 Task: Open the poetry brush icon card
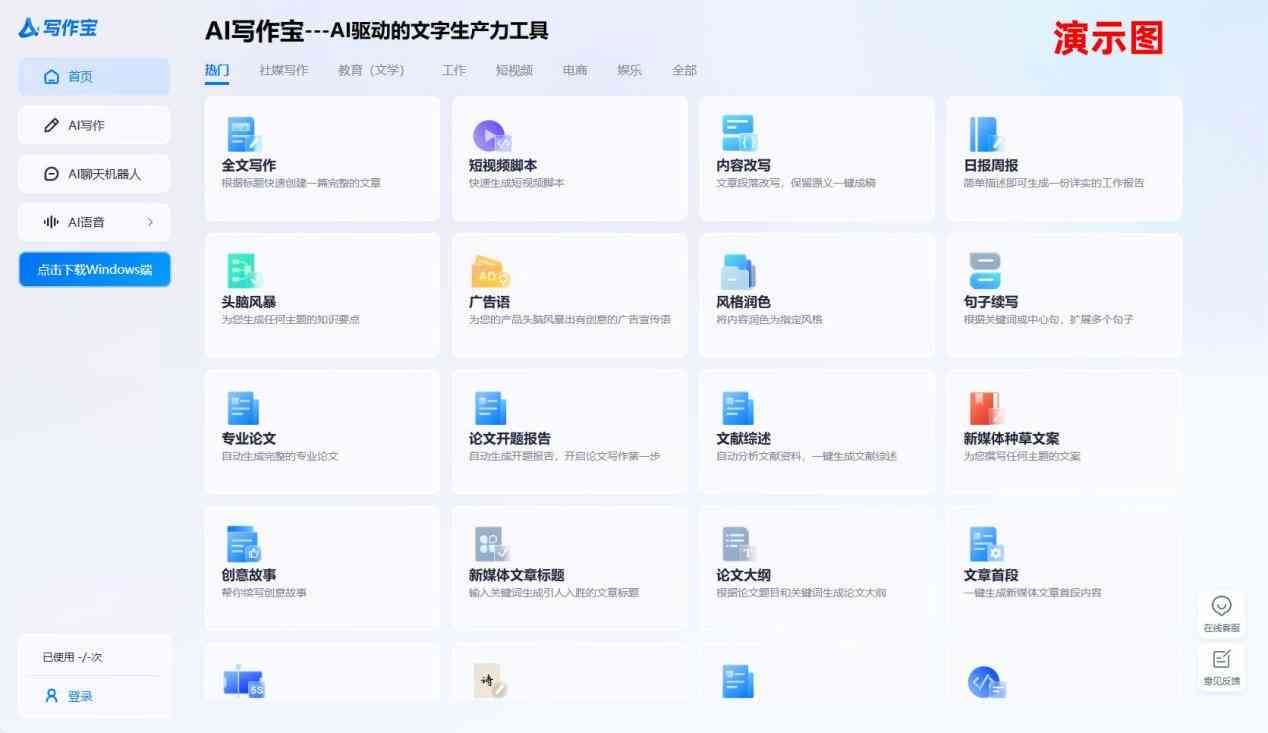490,680
